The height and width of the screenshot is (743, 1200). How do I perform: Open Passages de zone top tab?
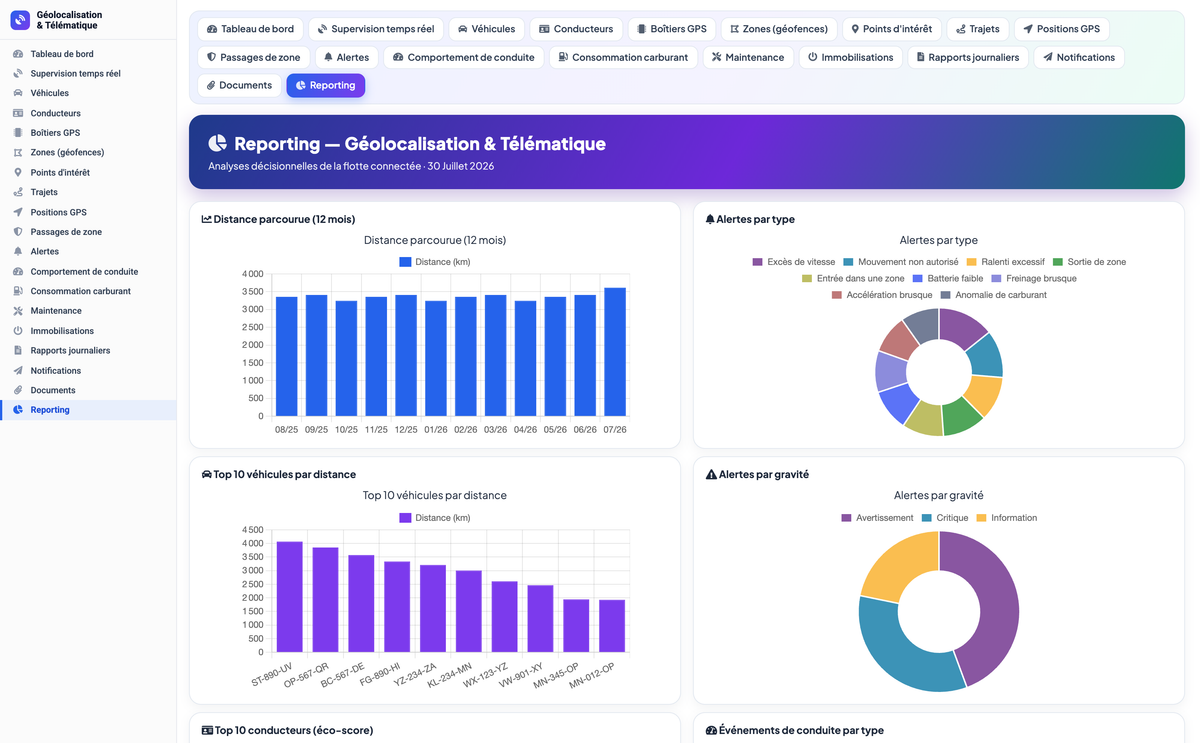[254, 57]
